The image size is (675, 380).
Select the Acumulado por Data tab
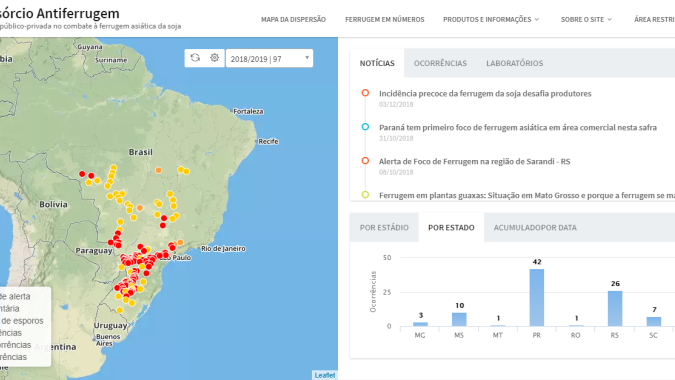(535, 228)
